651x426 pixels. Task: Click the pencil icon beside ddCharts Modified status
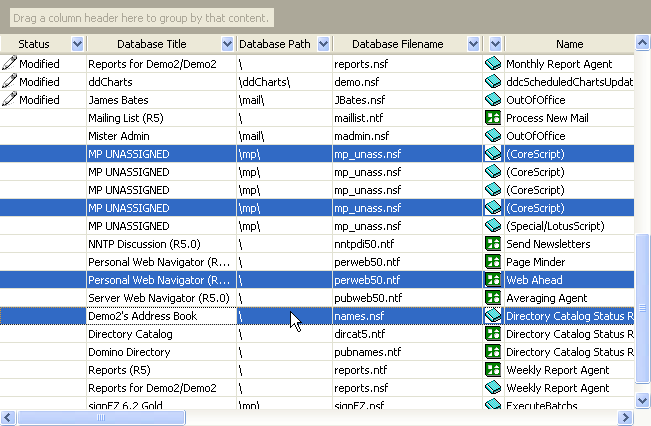(9, 82)
